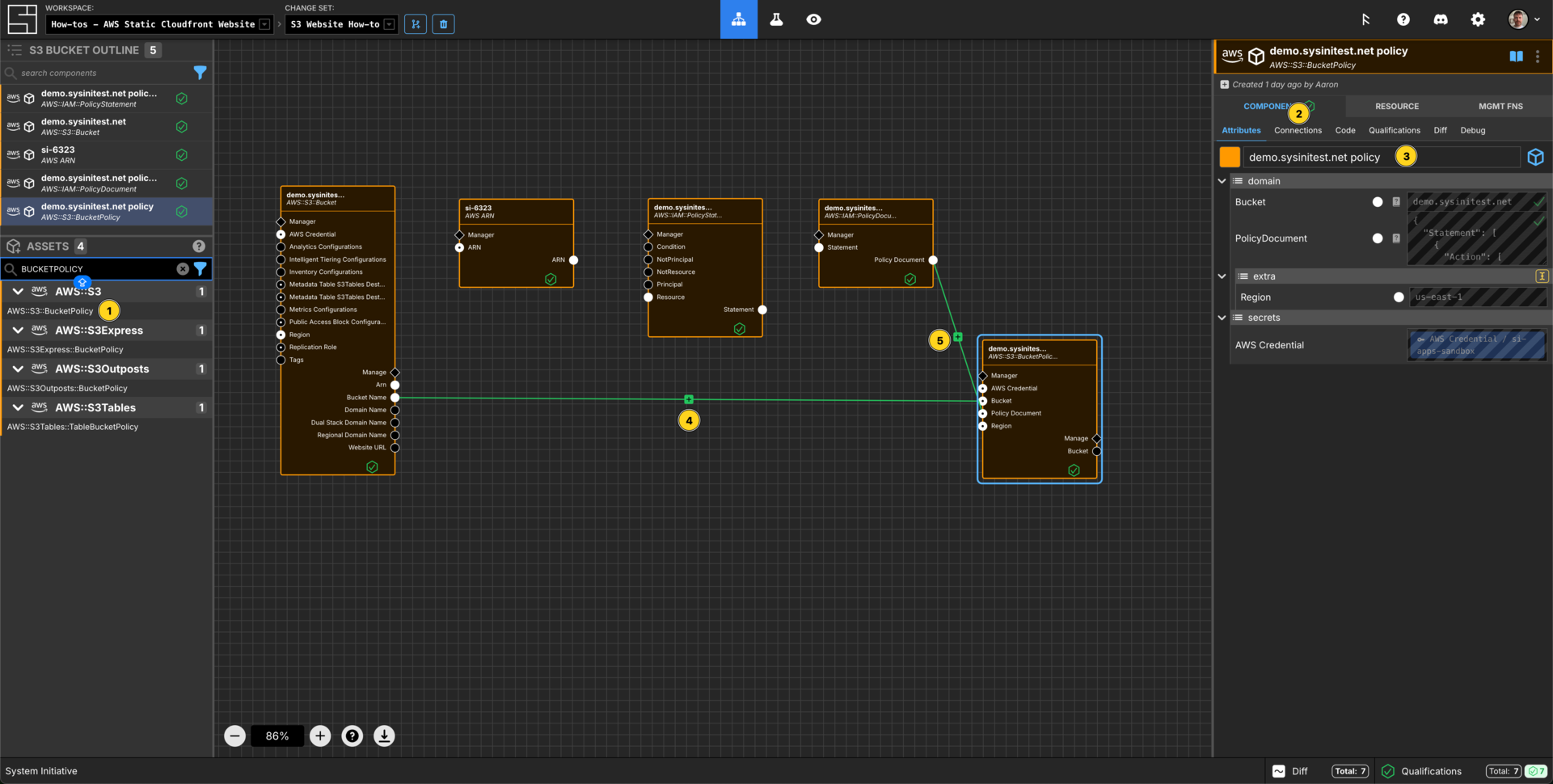Screen dimensions: 1553x784
Task: Open the Debug subtab
Action: tap(1472, 130)
